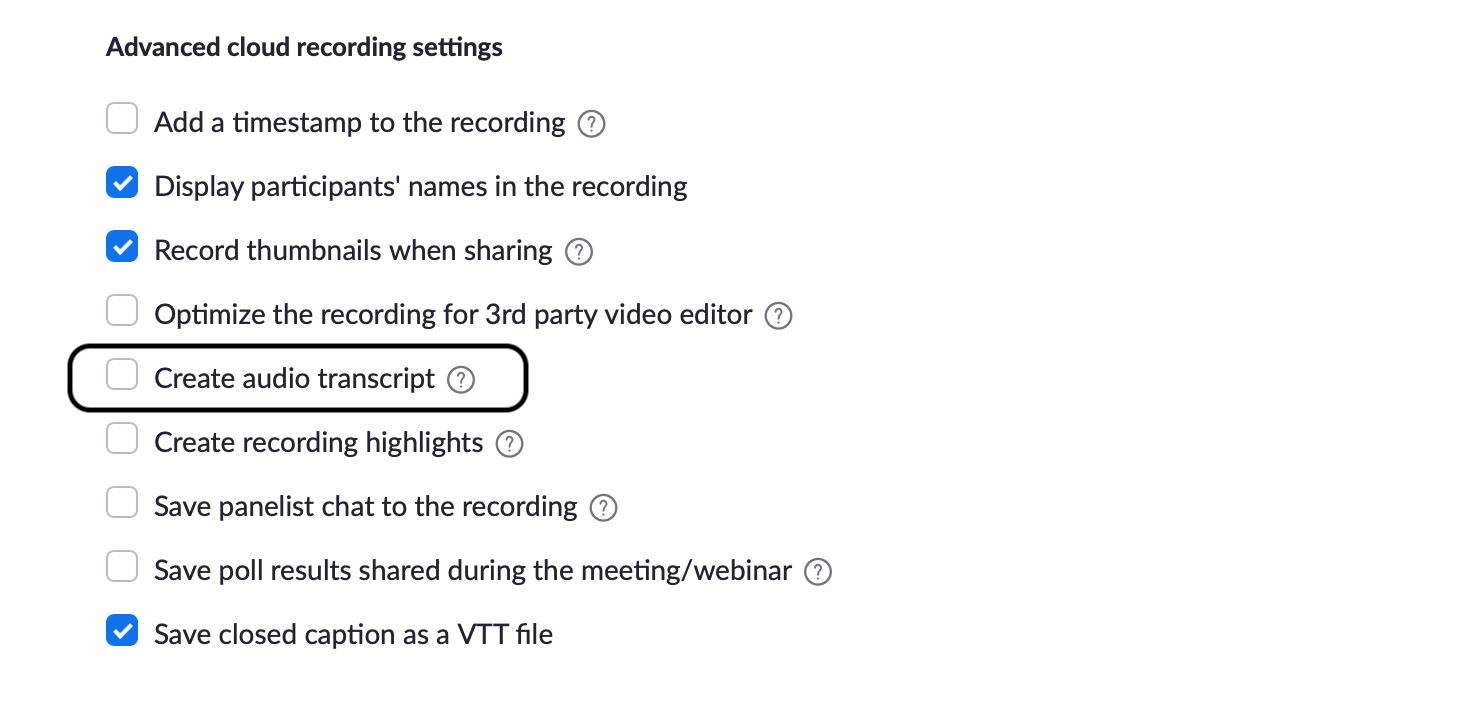Disable 'Save closed caption as a VTT file'
1470x724 pixels.
(121, 630)
